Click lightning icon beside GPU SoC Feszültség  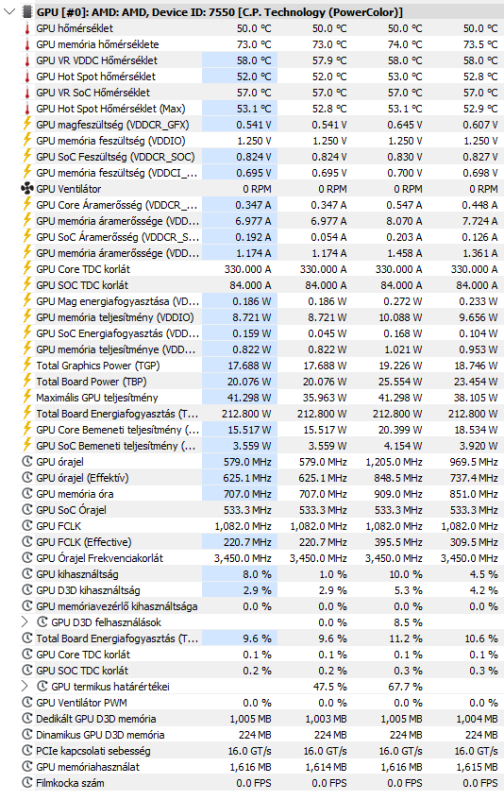[x=27, y=156]
